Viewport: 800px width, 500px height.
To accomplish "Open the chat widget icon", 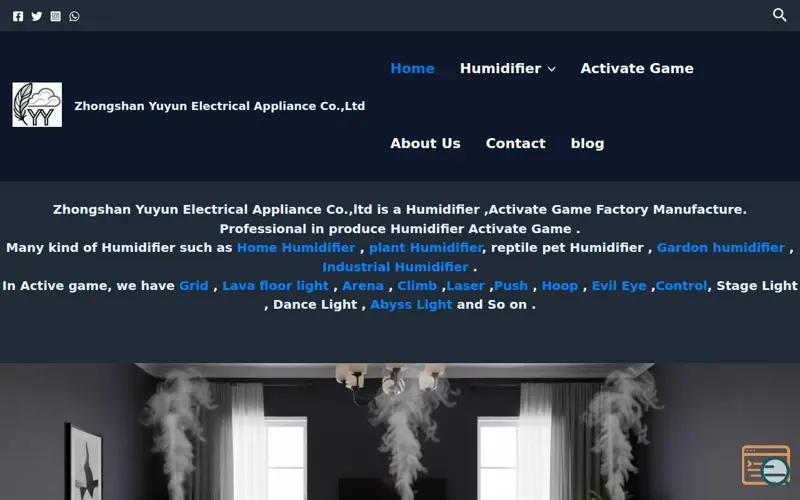I will (766, 465).
